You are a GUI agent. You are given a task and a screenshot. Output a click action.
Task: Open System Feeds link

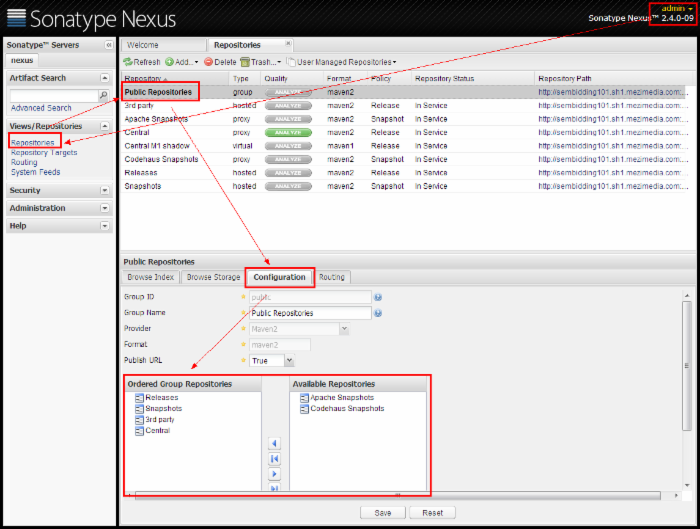click(36, 172)
